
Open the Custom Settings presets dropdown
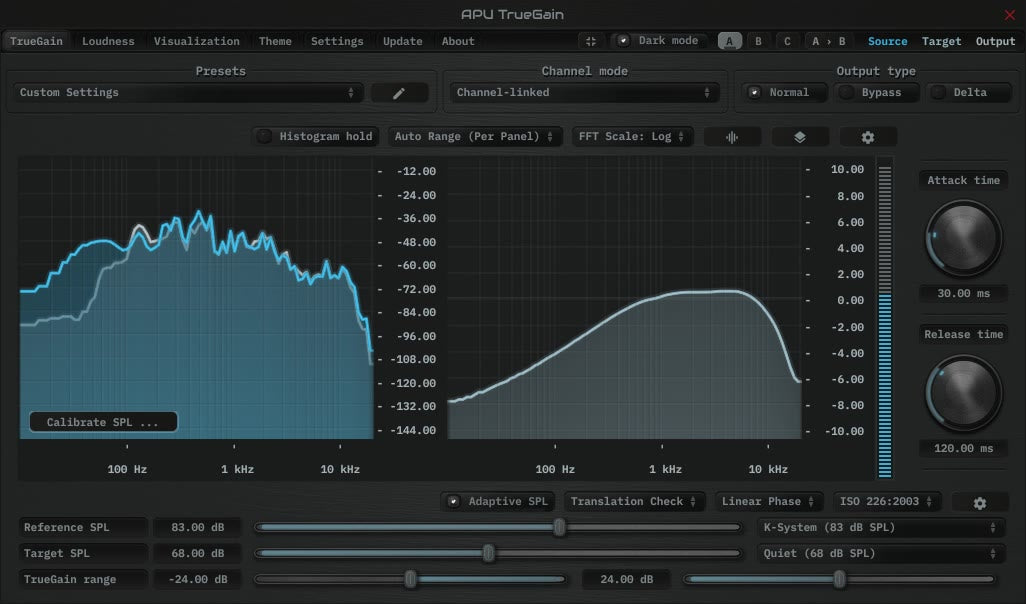tap(188, 92)
